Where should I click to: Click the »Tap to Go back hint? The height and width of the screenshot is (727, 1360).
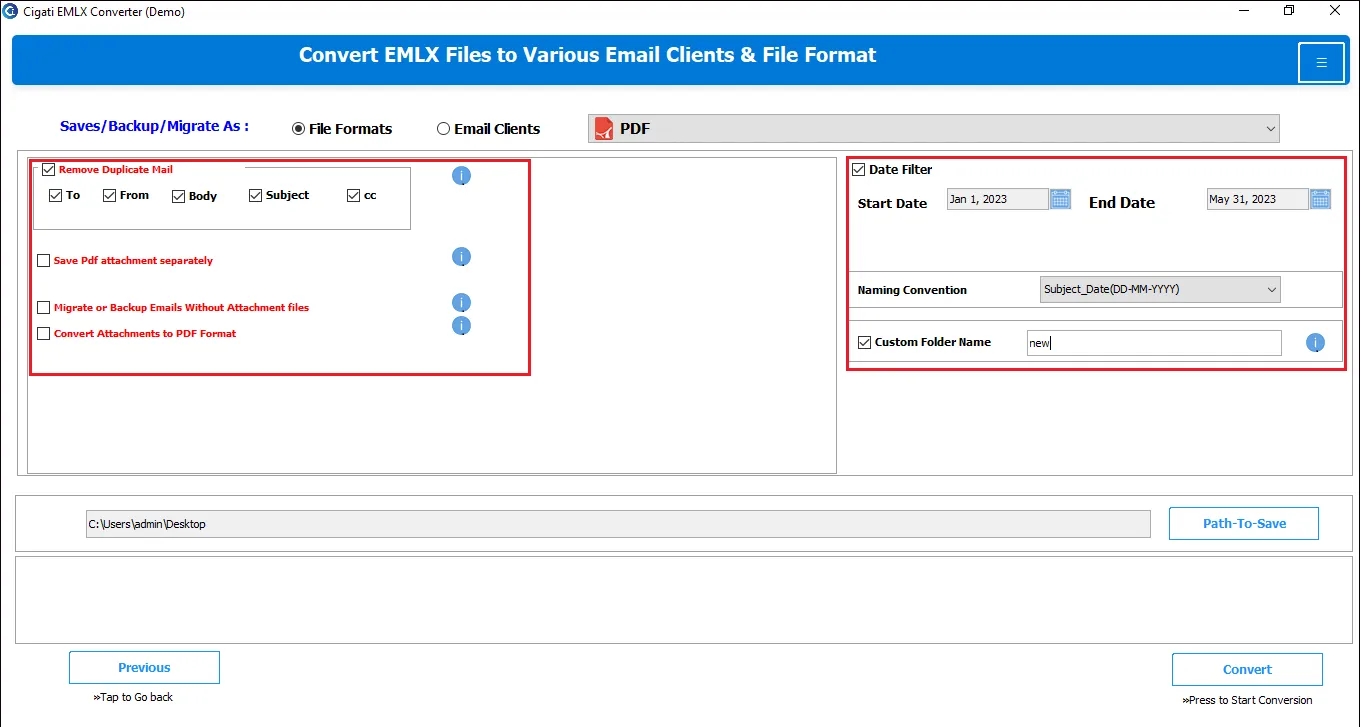[133, 697]
